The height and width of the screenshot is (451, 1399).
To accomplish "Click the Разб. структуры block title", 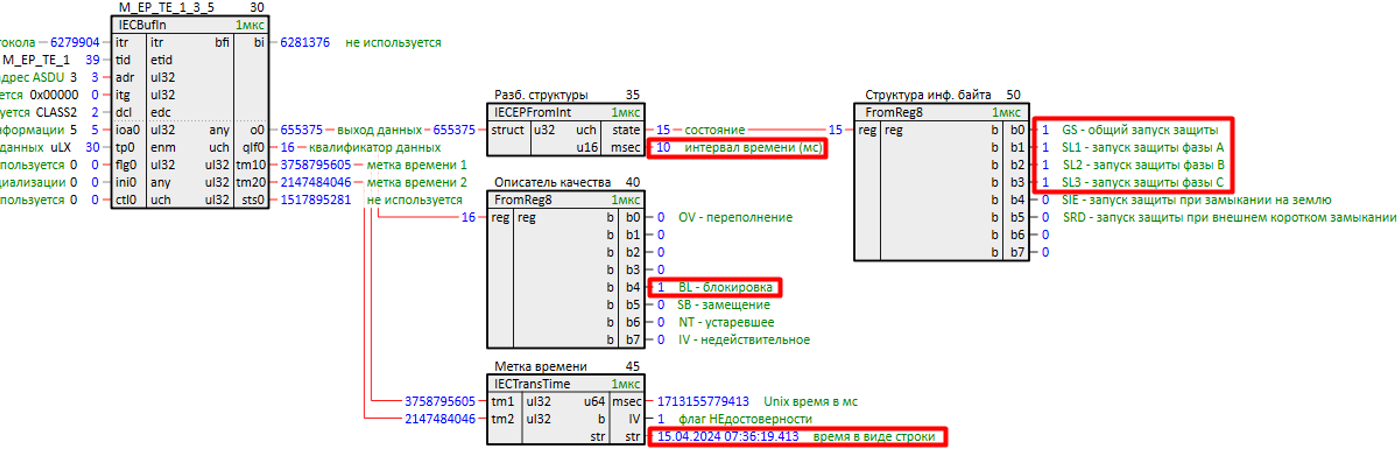I will 541,95.
